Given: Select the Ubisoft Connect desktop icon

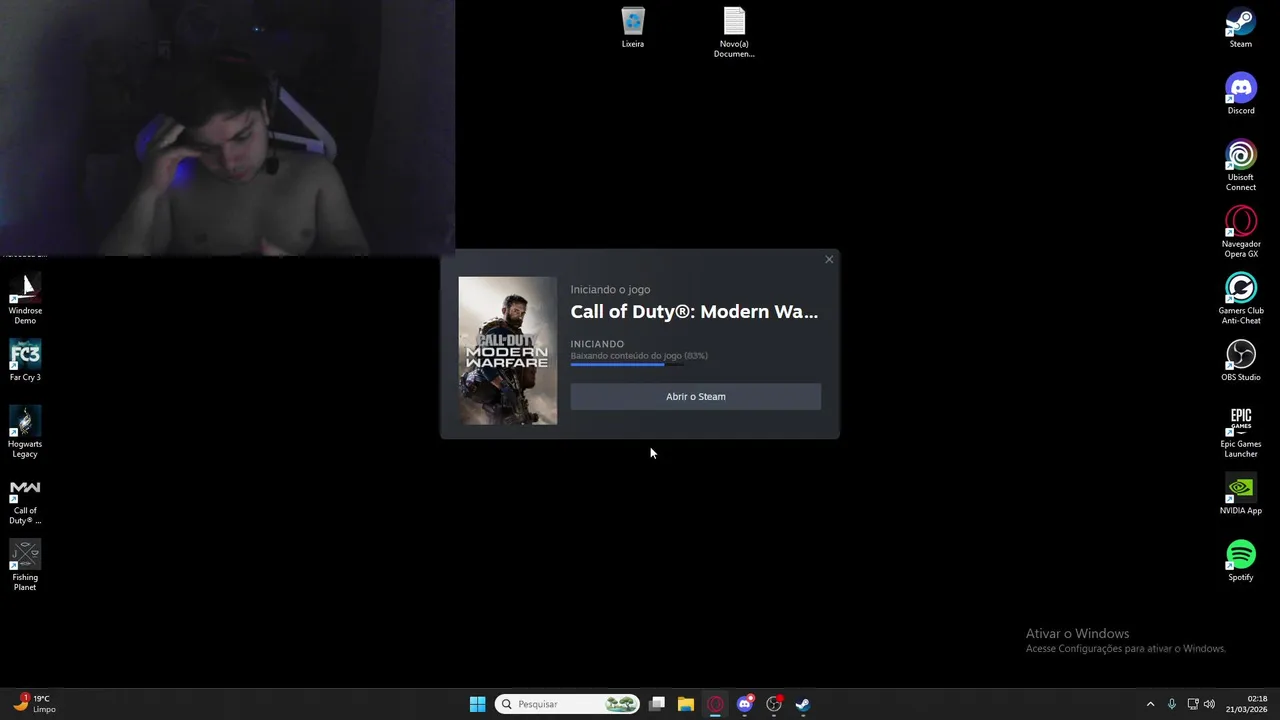Looking at the screenshot, I should click(1240, 166).
